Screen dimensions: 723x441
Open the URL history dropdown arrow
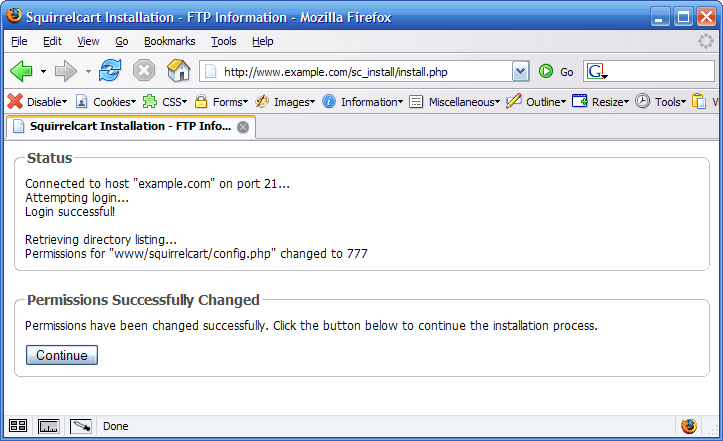point(520,71)
